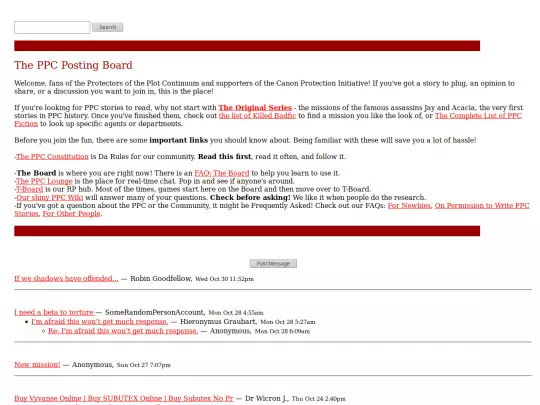Open The PPC Constitution link
The width and height of the screenshot is (540, 405).
[x=52, y=157]
